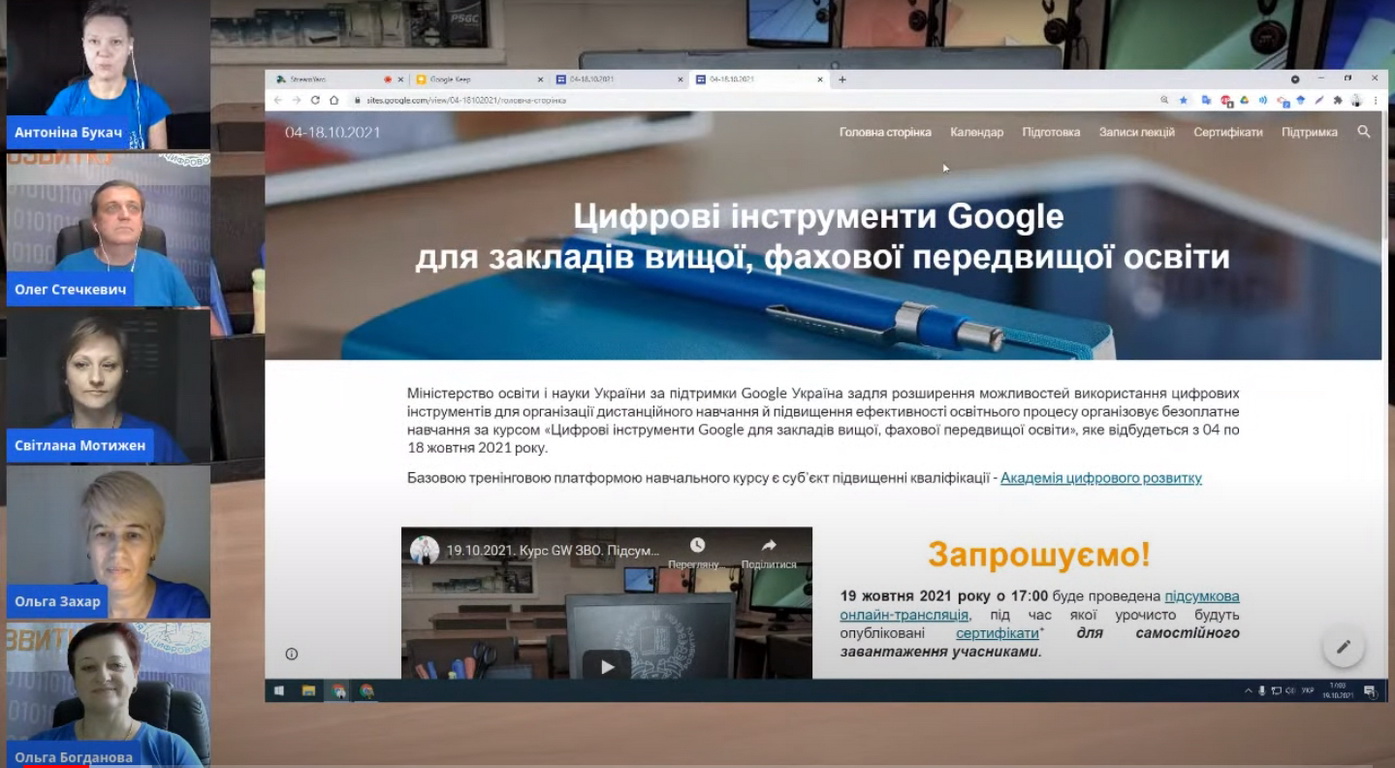Click Ольга Богданова video tile
The width and height of the screenshot is (1395, 768).
click(108, 695)
